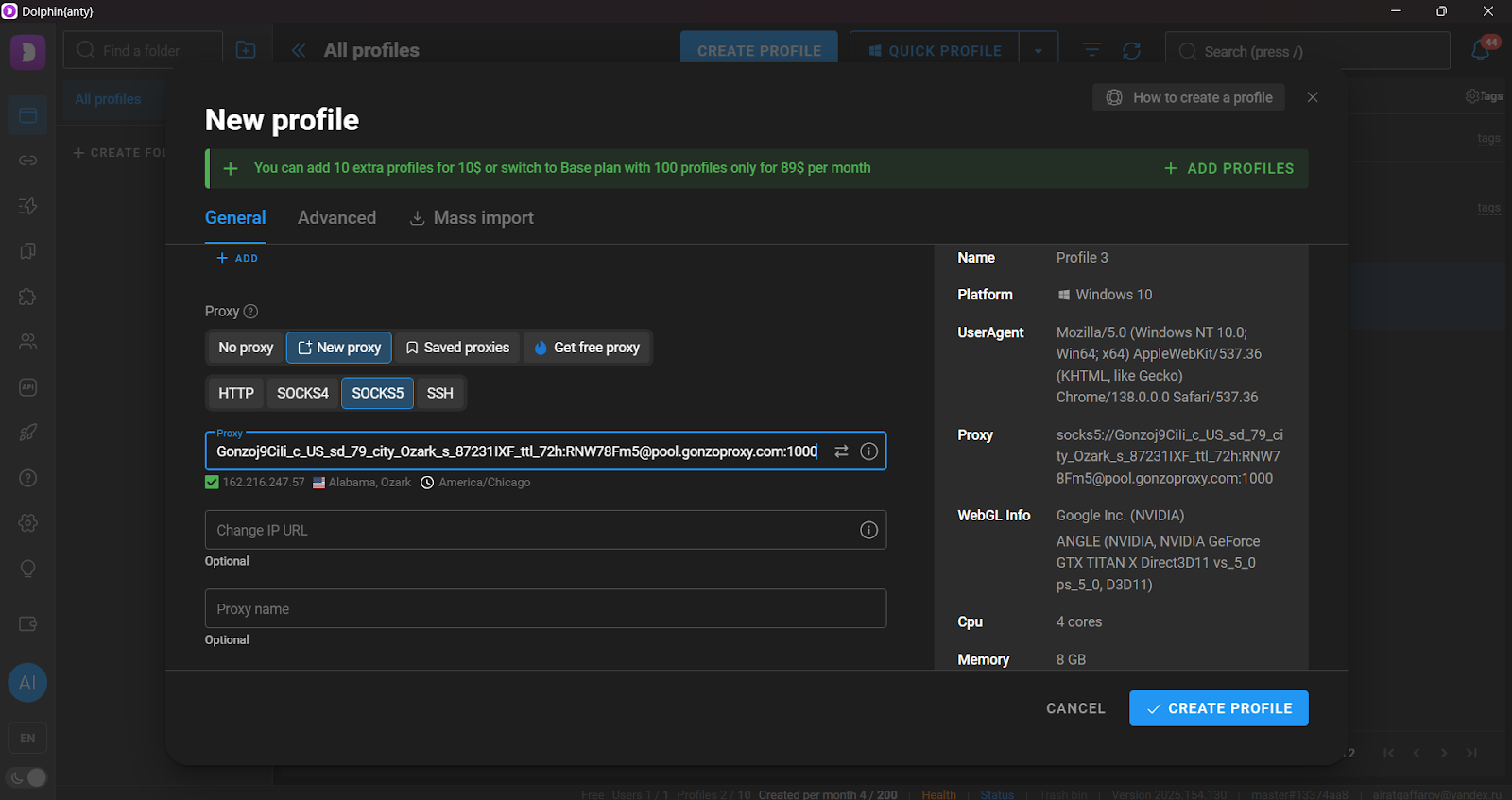Collapse the sidebar with the double chevron
Screen dimensions: 1512x800
299,50
